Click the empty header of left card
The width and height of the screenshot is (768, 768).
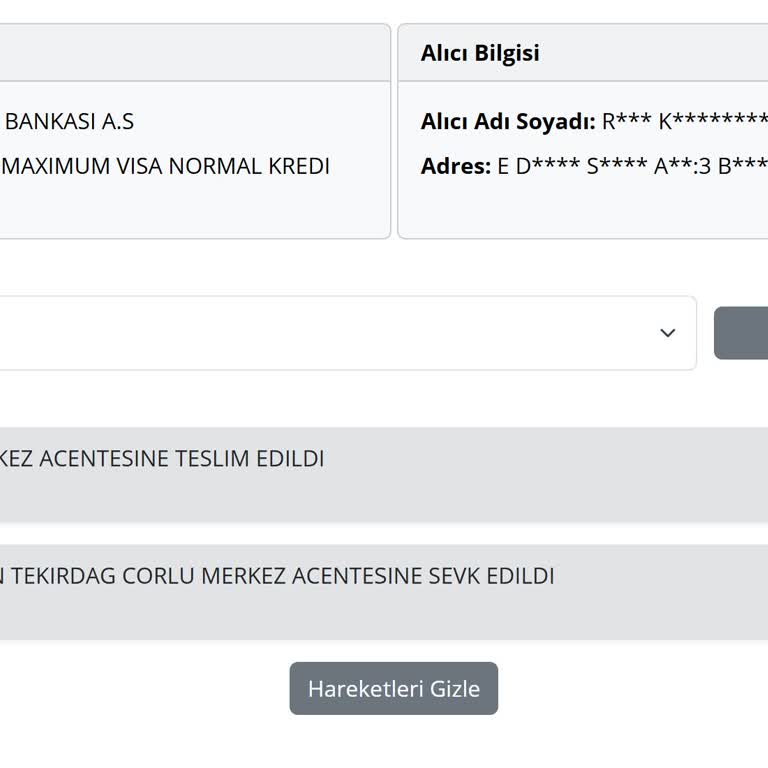(x=190, y=53)
